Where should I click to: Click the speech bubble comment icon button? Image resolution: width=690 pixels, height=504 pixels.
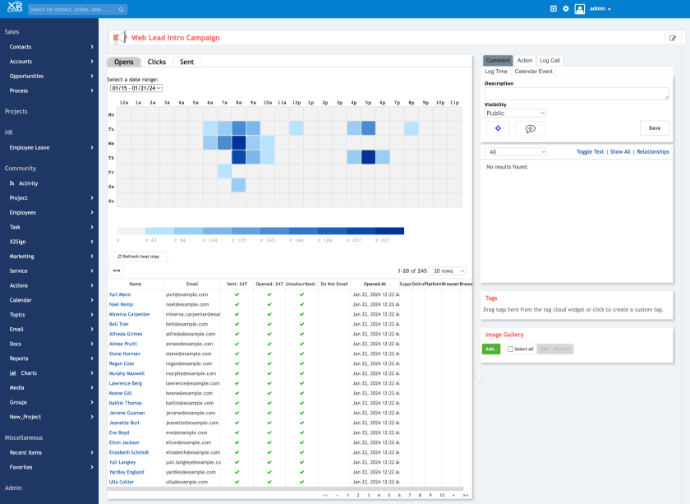[x=530, y=128]
